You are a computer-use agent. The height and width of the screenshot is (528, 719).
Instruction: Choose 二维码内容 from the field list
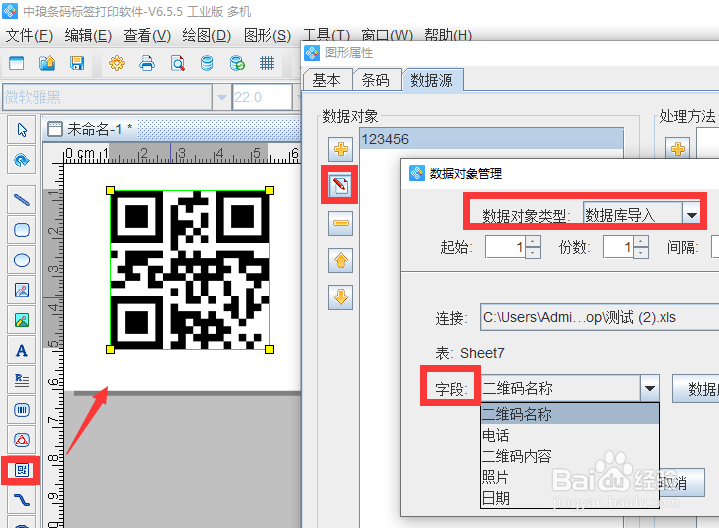pos(570,456)
